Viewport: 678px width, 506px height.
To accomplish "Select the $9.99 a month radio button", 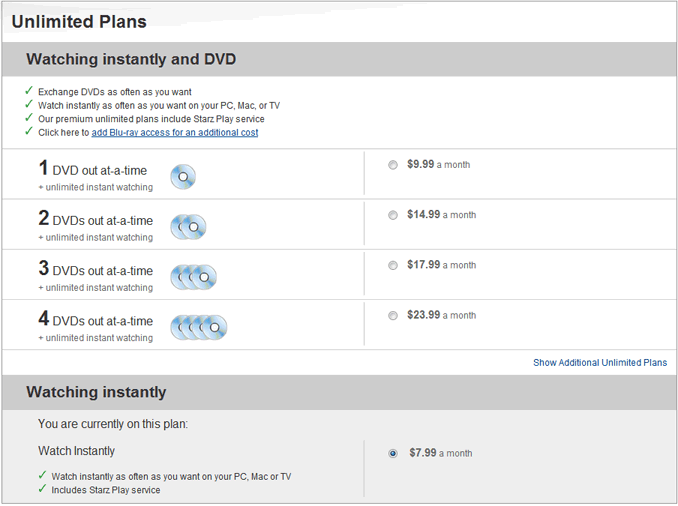I will (393, 165).
